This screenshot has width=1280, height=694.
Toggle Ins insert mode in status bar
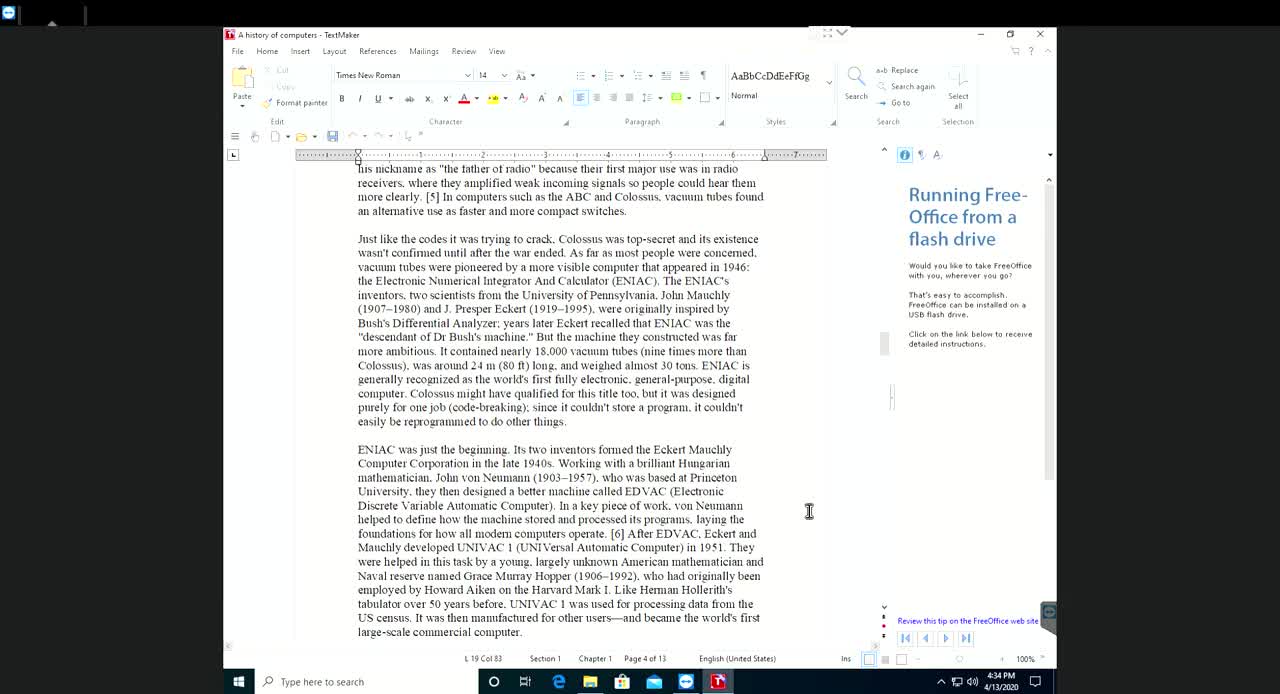click(846, 659)
